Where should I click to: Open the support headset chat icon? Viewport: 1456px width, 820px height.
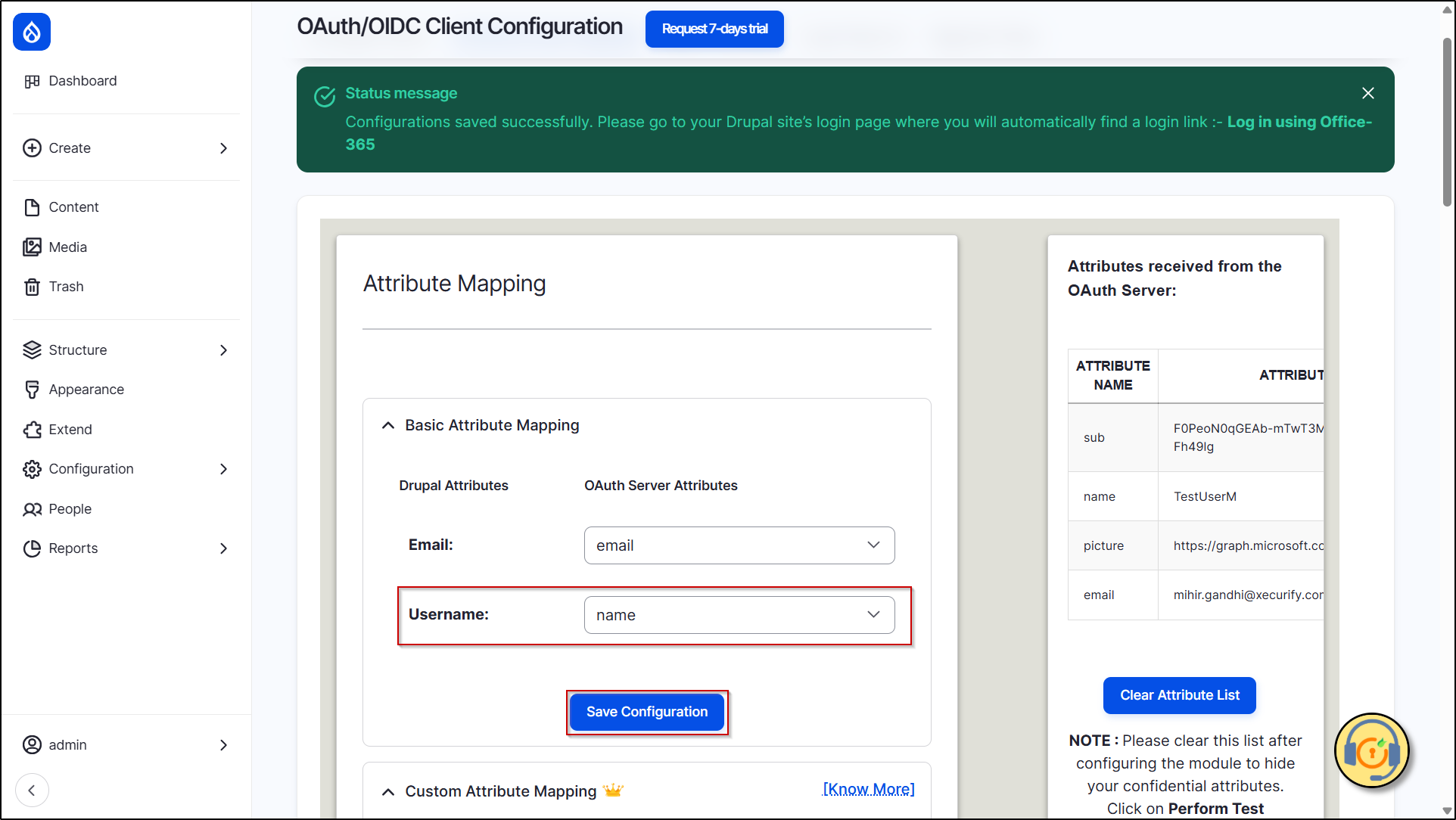[1371, 751]
